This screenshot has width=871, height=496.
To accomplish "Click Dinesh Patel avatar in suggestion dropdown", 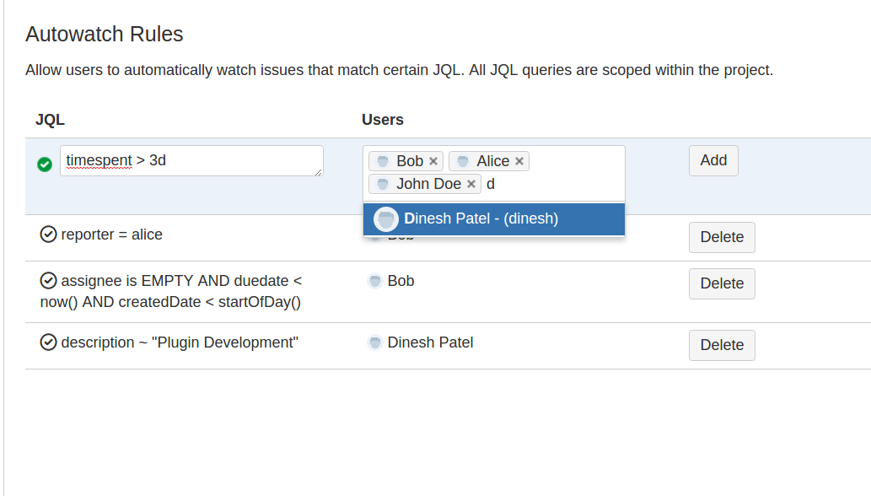I will click(386, 219).
